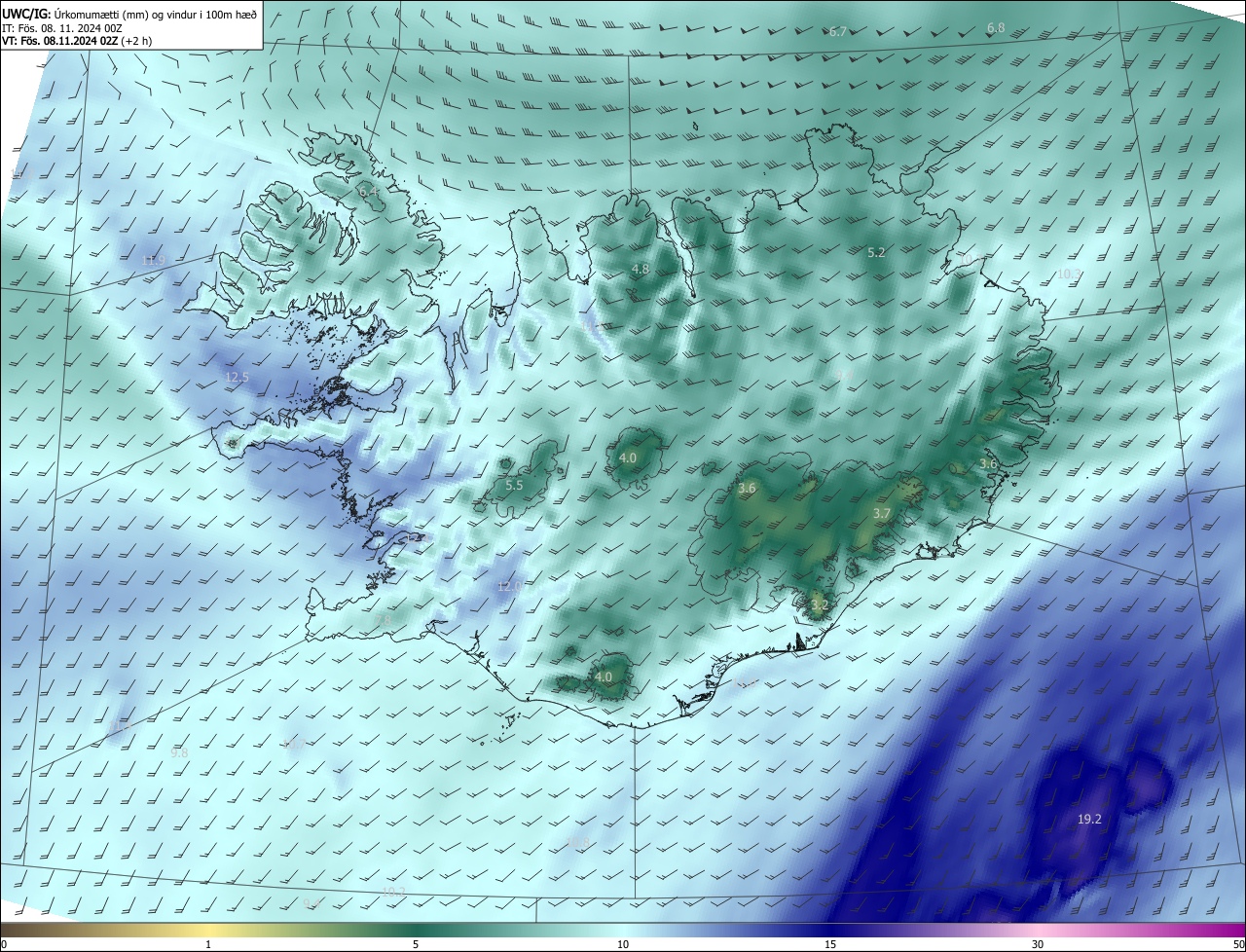Click the color scale tick labeled 50

click(x=1238, y=945)
